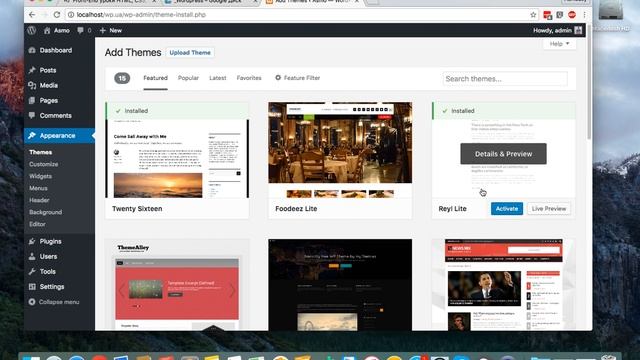Open Customize submenu item
The height and width of the screenshot is (360, 640).
click(x=43, y=164)
